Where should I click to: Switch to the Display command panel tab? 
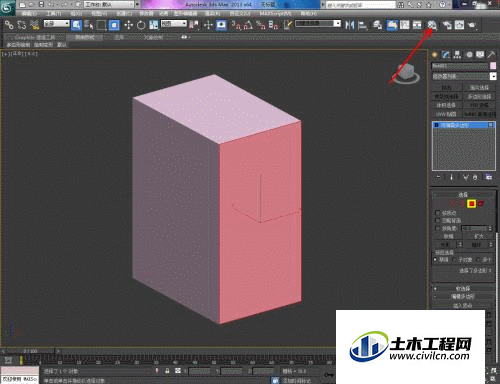[x=480, y=54]
